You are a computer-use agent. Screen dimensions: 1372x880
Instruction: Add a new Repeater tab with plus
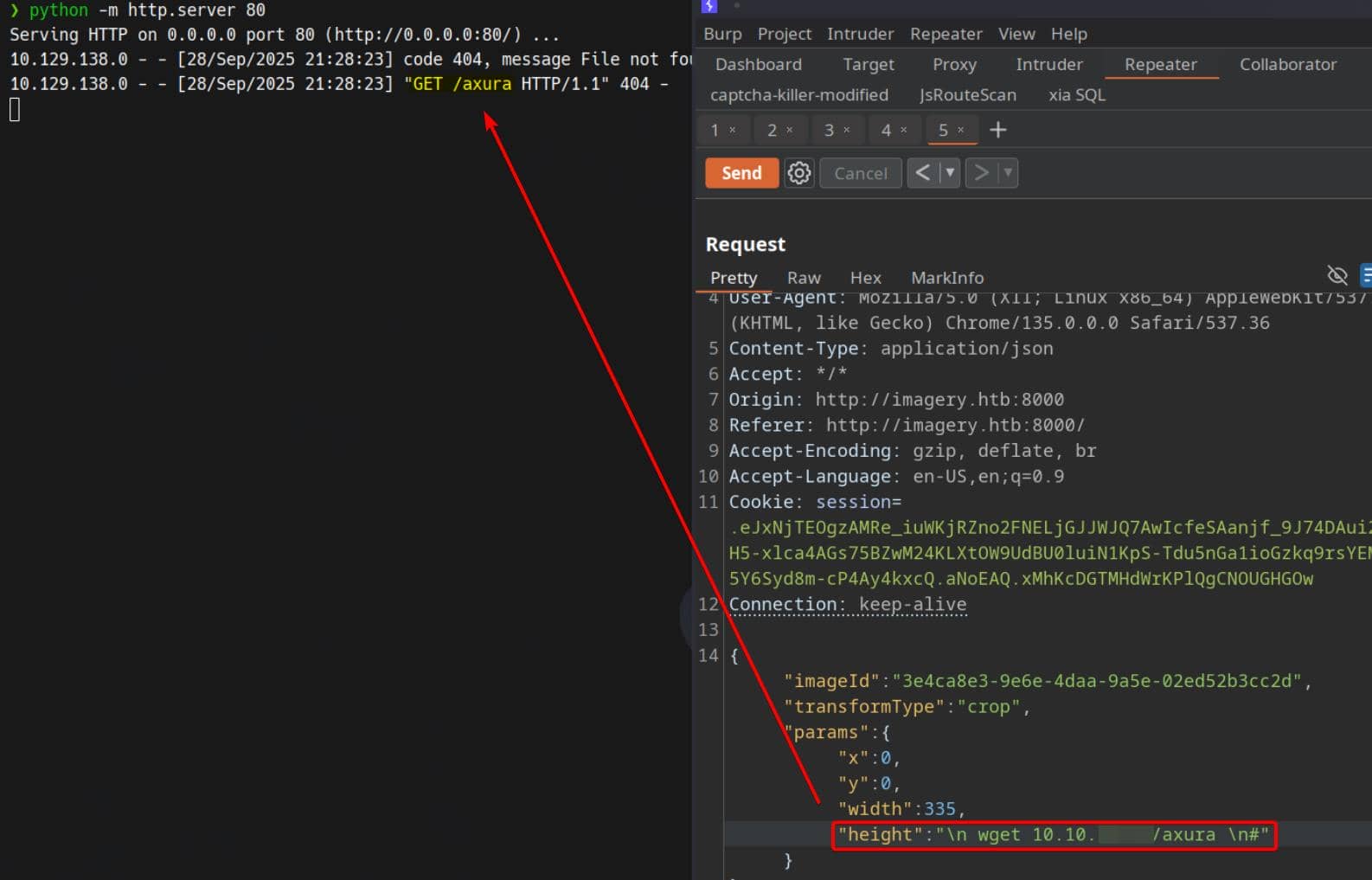997,130
